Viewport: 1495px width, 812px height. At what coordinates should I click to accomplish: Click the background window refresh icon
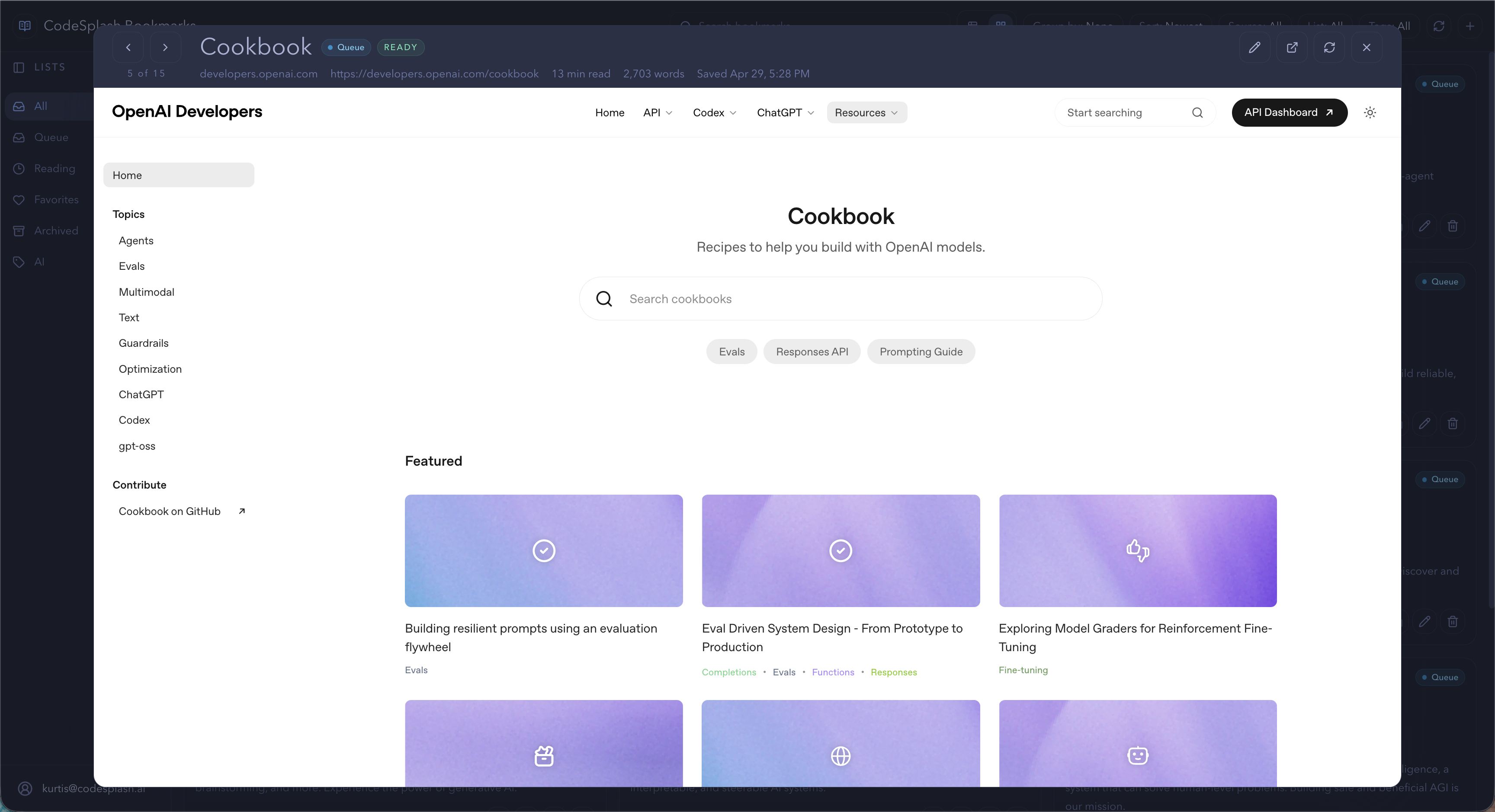[1439, 26]
